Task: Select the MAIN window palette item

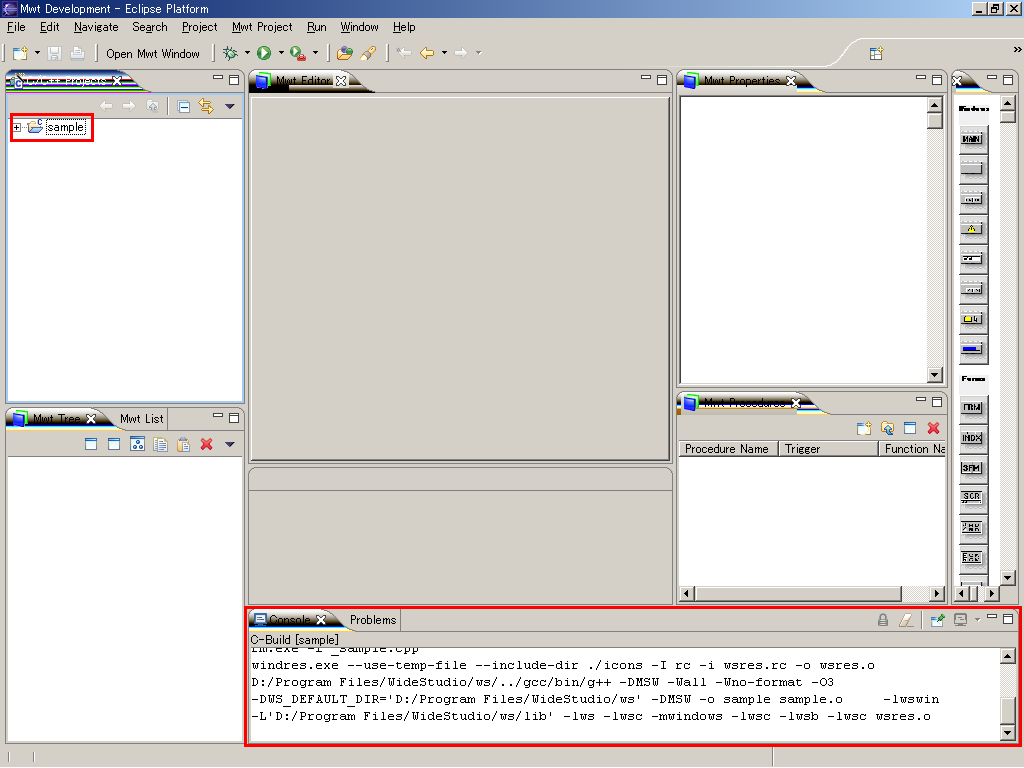Action: coord(972,138)
